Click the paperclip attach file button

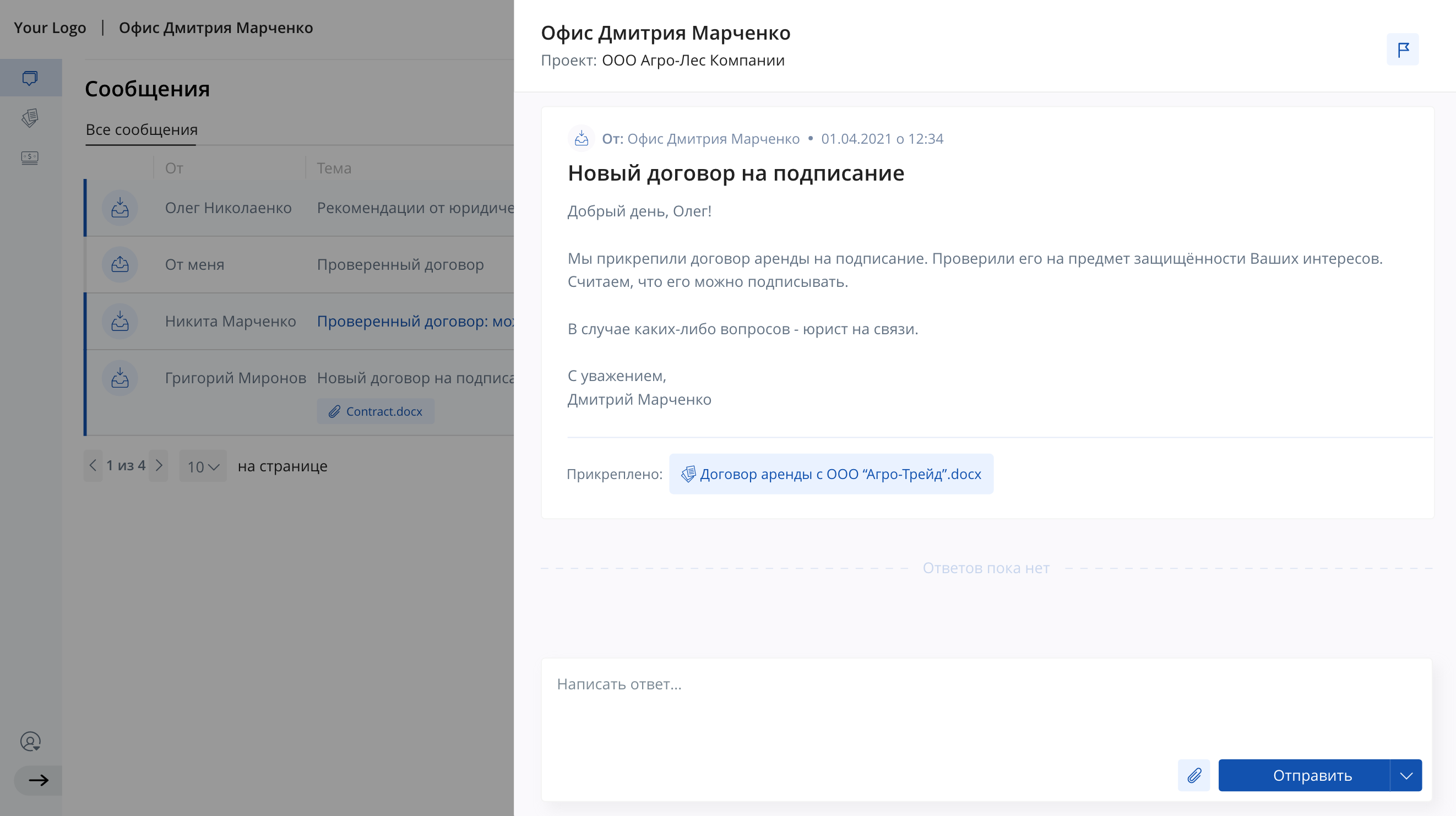(x=1194, y=775)
